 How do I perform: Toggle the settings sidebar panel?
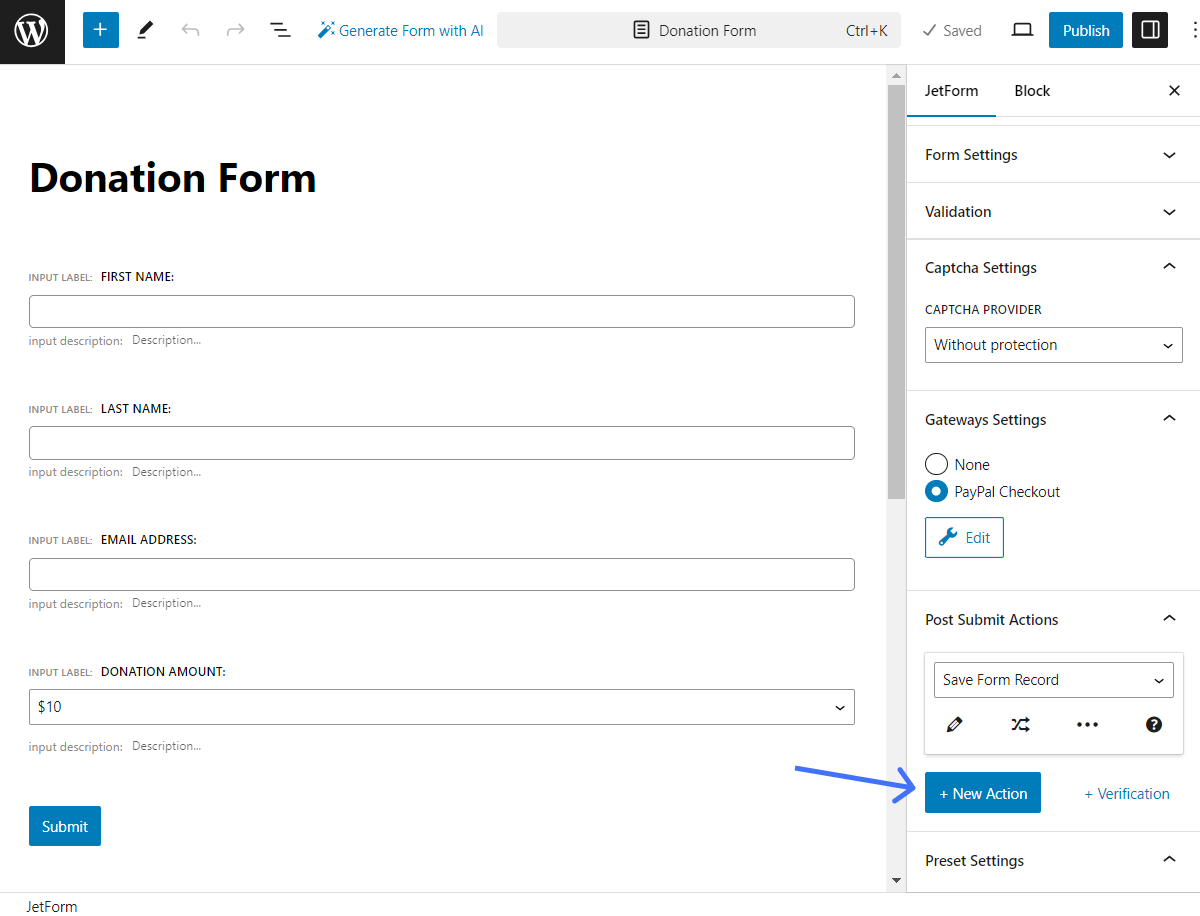[1149, 30]
